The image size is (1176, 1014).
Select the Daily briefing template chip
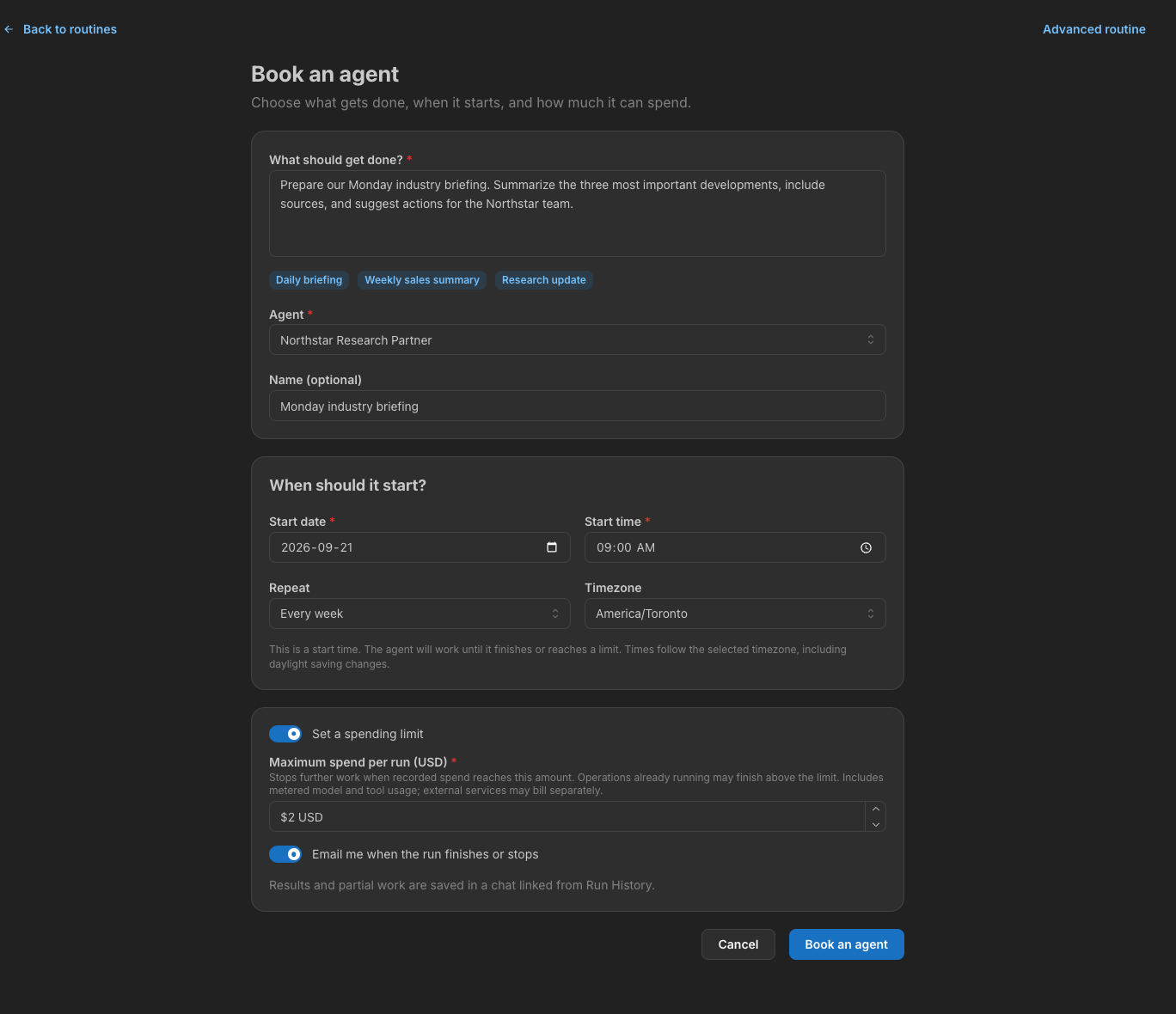pyautogui.click(x=309, y=280)
